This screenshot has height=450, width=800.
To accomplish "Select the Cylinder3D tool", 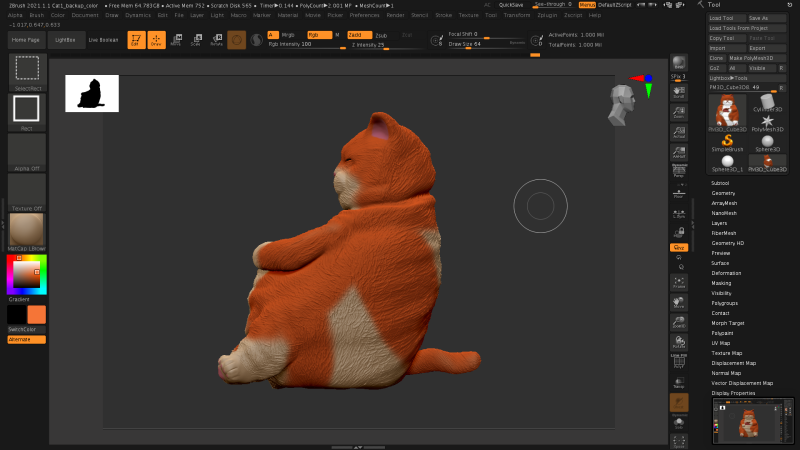I will (767, 103).
